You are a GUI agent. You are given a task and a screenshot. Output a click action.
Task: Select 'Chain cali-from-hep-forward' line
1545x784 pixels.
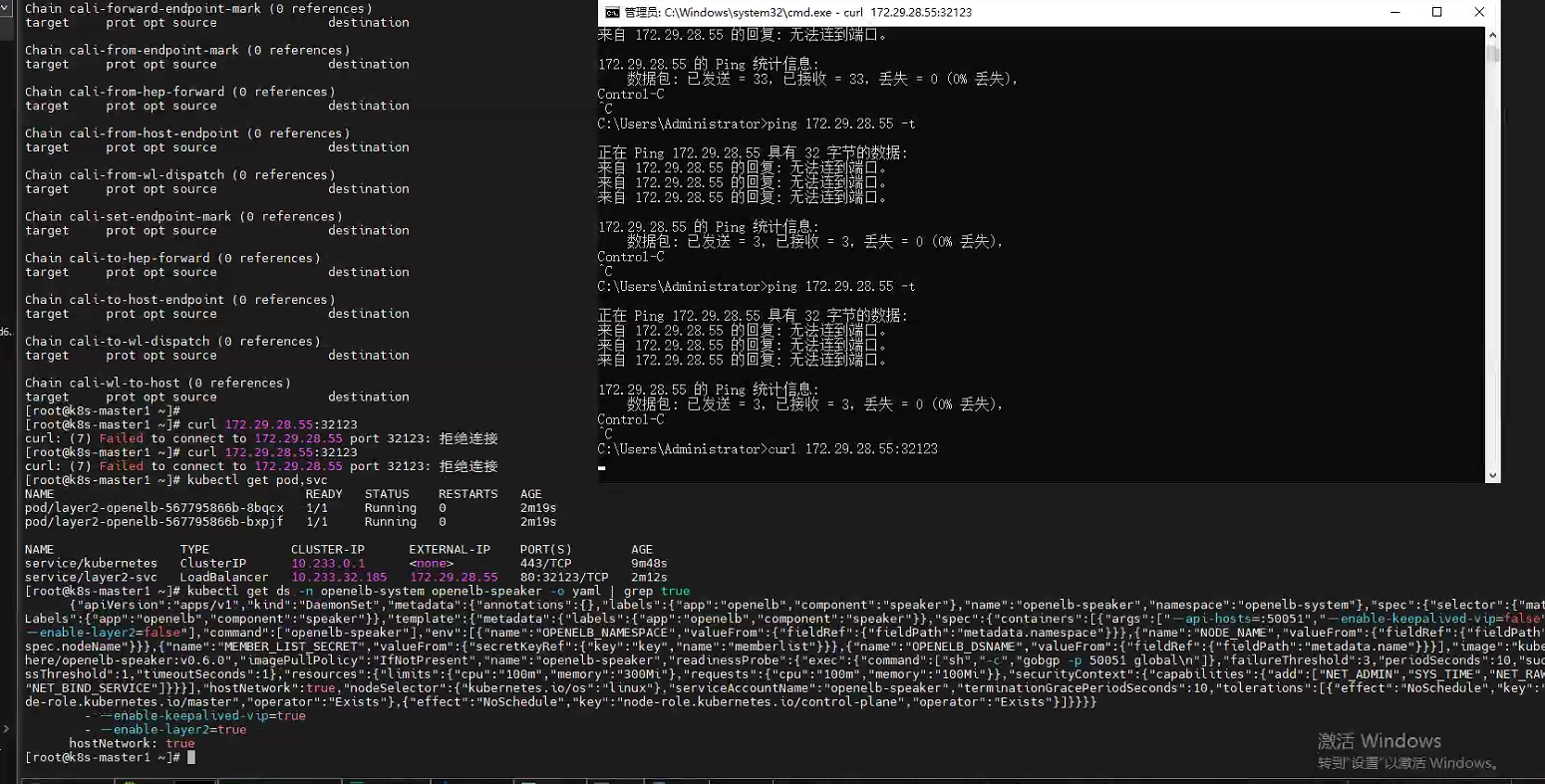pyautogui.click(x=180, y=92)
